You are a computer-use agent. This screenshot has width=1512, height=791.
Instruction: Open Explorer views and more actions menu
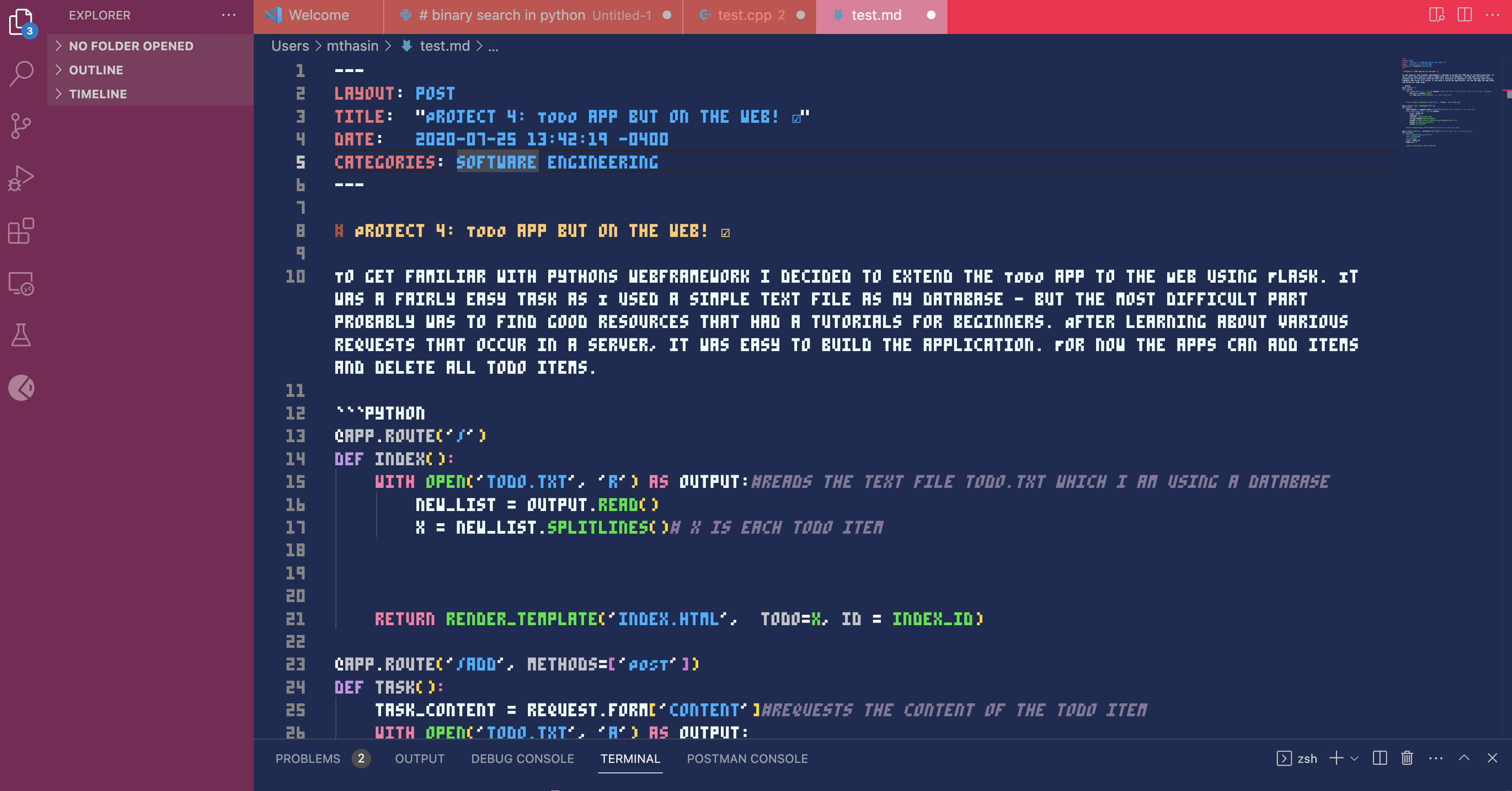coord(228,15)
